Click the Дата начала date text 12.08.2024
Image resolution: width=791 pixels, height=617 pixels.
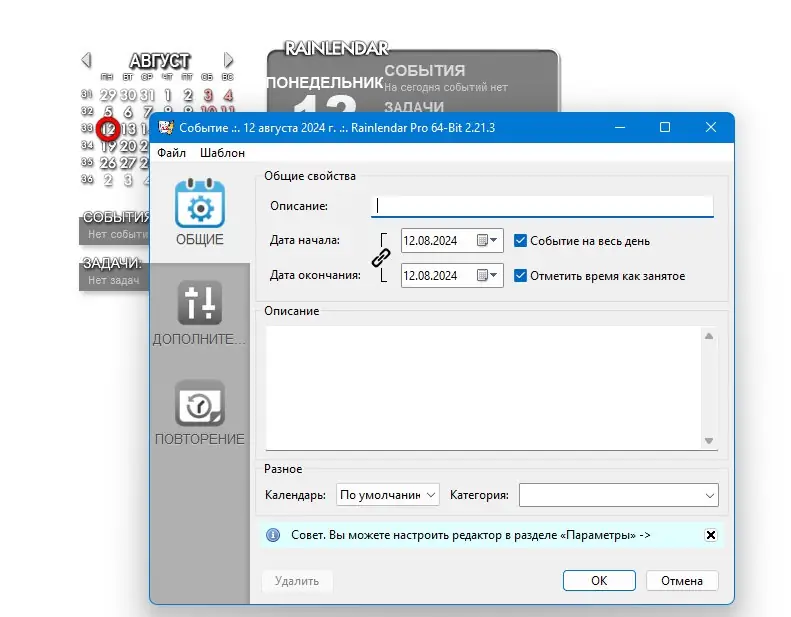click(x=430, y=241)
